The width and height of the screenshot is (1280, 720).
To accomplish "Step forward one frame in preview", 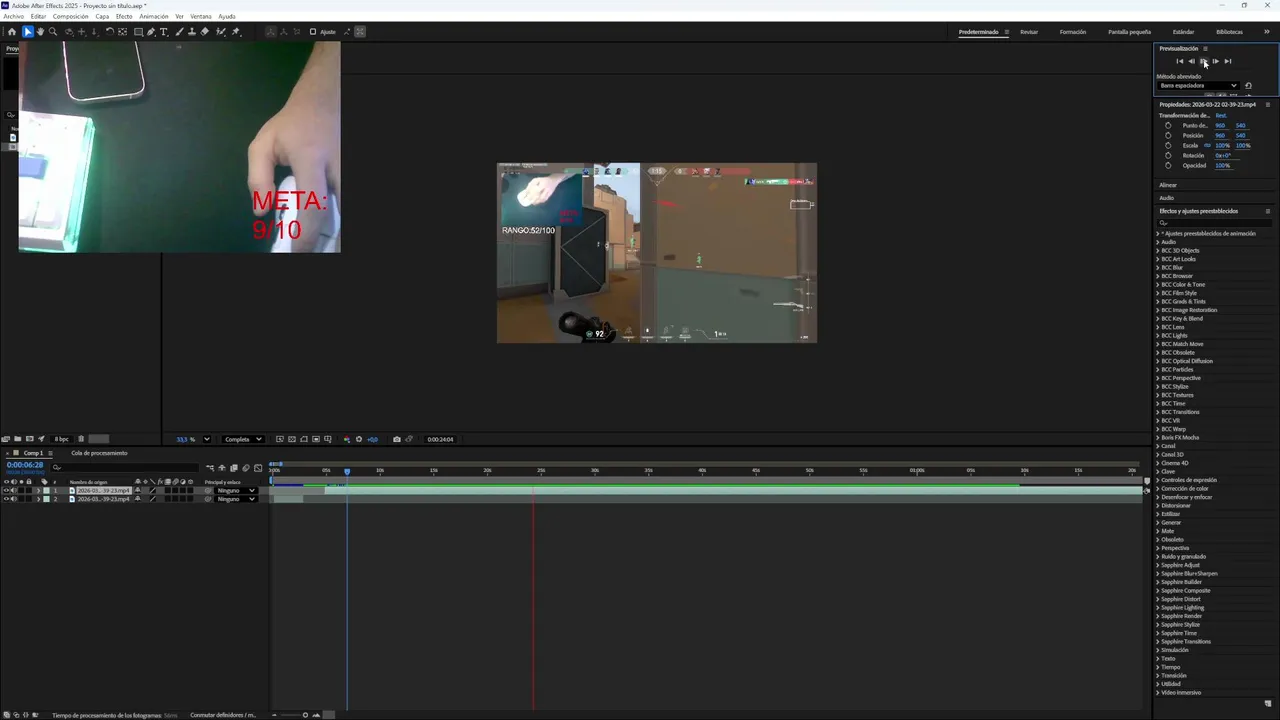I will coord(1216,61).
